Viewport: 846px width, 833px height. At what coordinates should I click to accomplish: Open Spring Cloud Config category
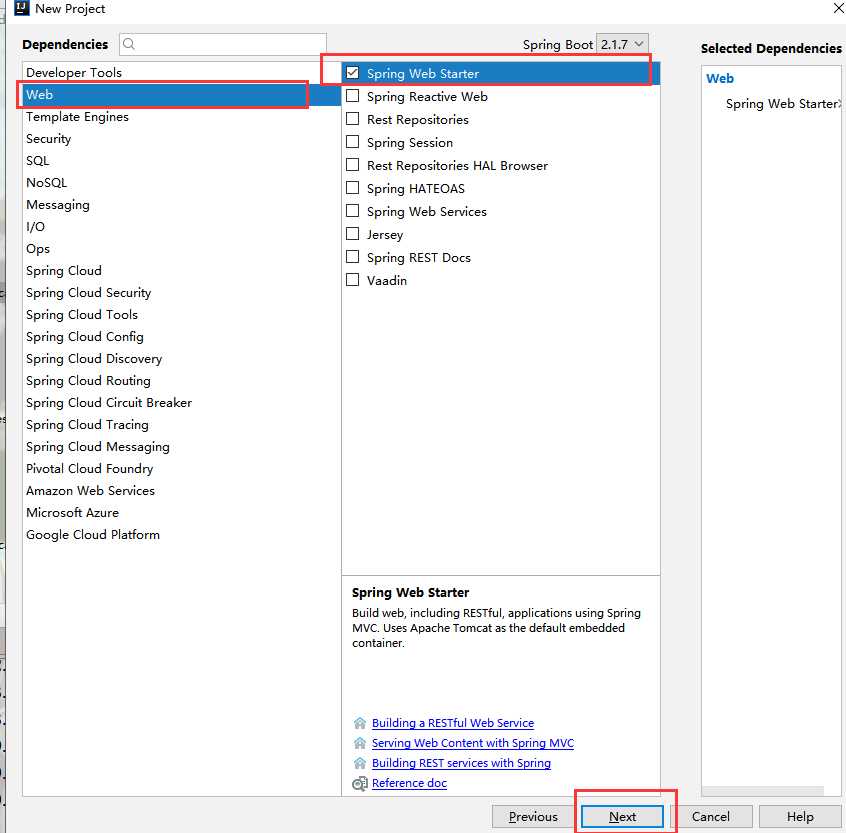tap(182, 337)
